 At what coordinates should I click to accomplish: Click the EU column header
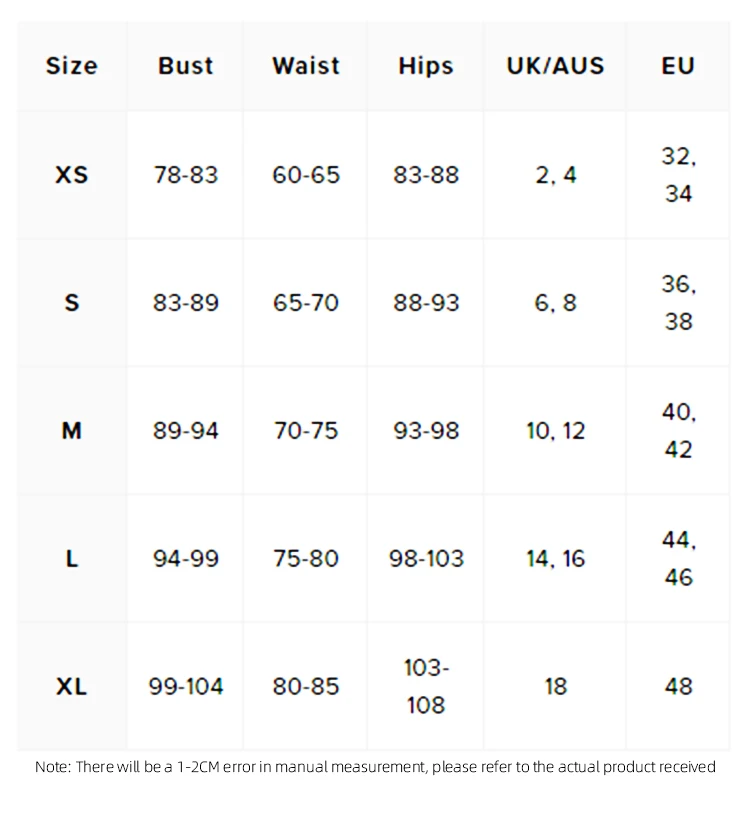click(678, 66)
